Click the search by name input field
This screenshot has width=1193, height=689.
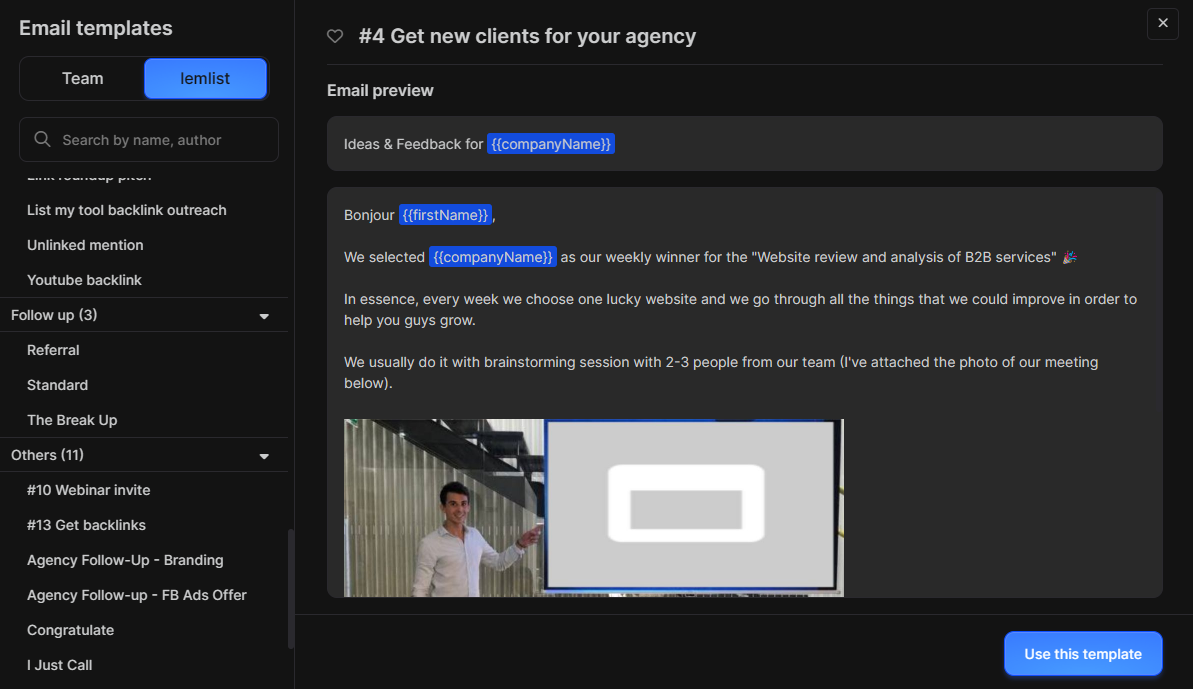pyautogui.click(x=148, y=139)
